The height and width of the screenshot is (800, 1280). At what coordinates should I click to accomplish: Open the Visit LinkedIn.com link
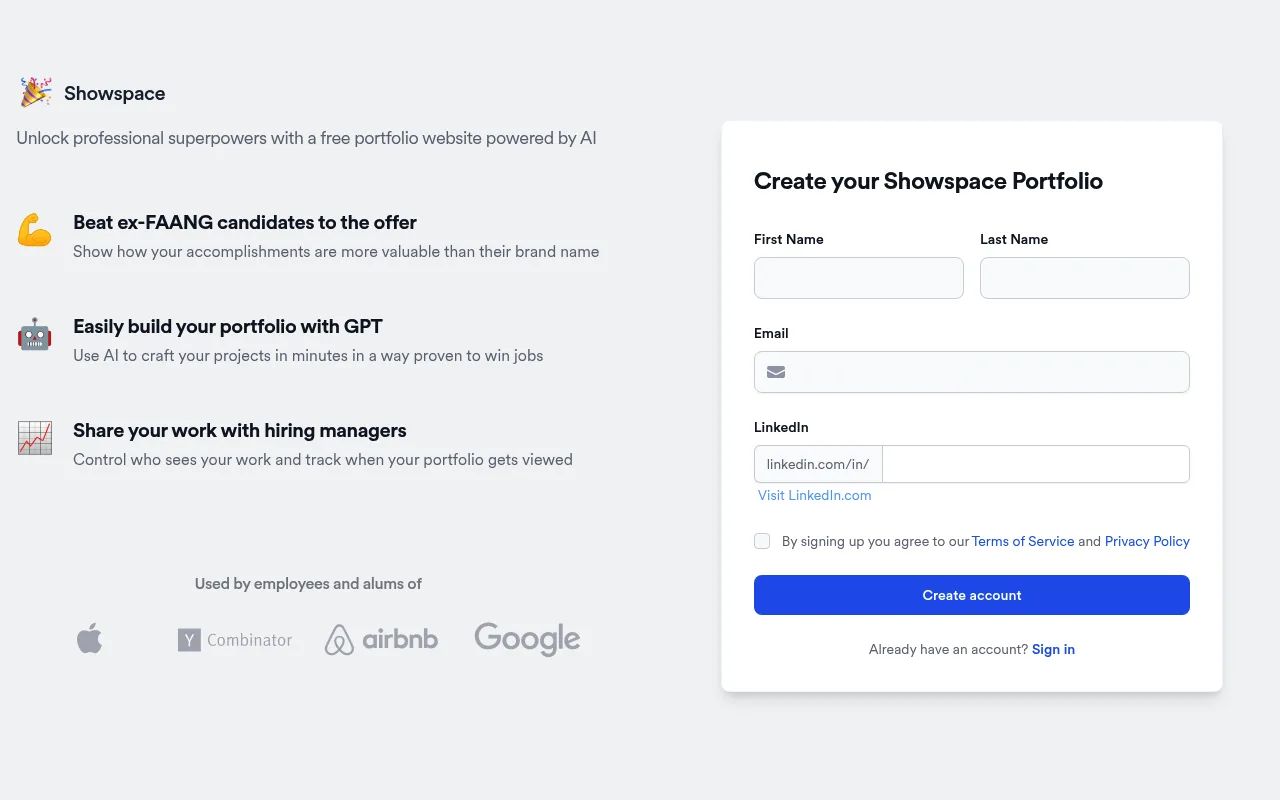tap(814, 495)
